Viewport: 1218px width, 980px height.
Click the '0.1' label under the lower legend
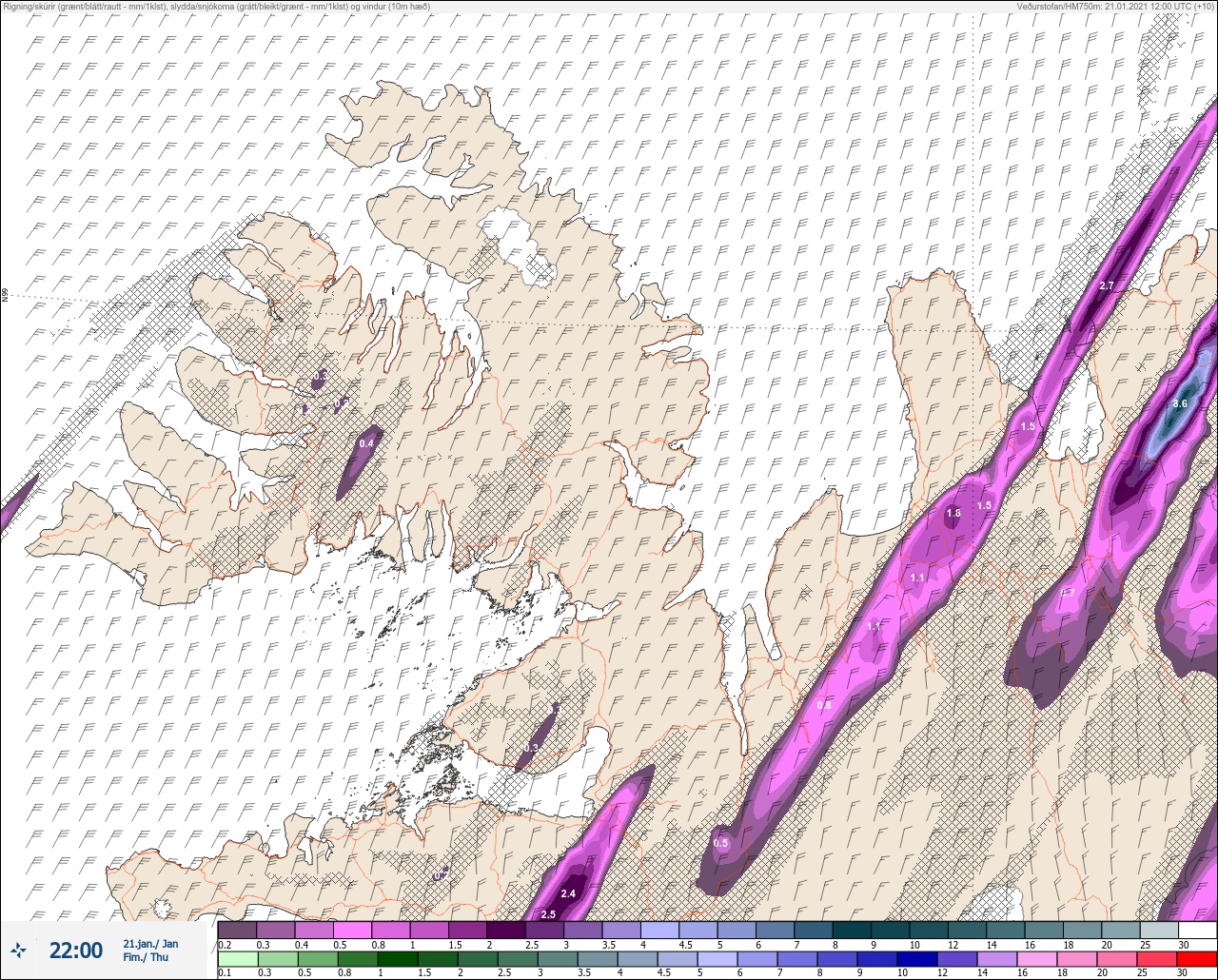(225, 972)
